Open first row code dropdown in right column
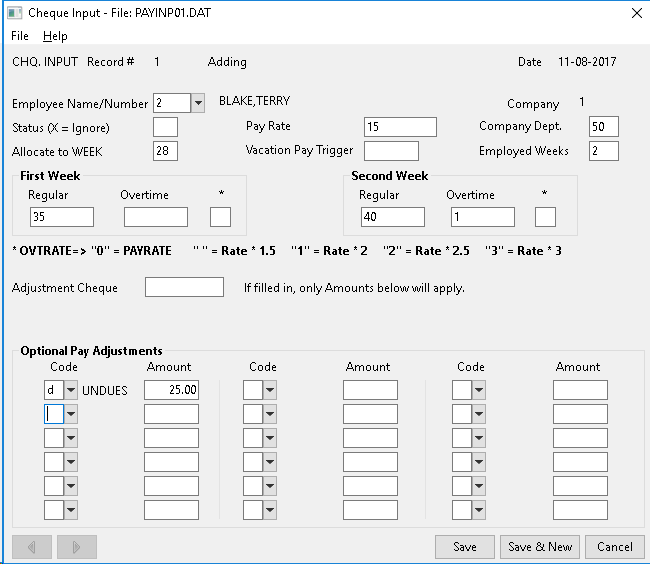 point(479,390)
